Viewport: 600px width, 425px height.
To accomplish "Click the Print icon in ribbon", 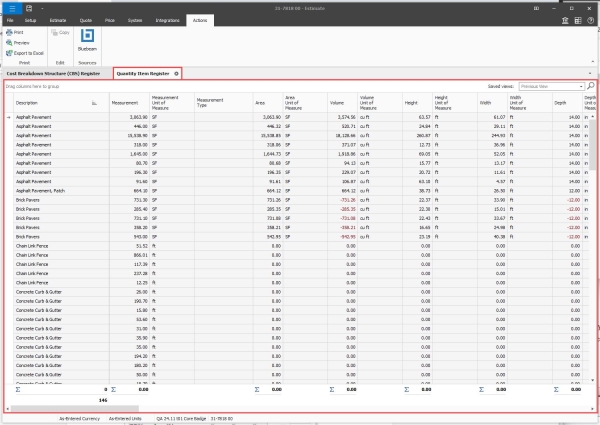I will (8, 33).
